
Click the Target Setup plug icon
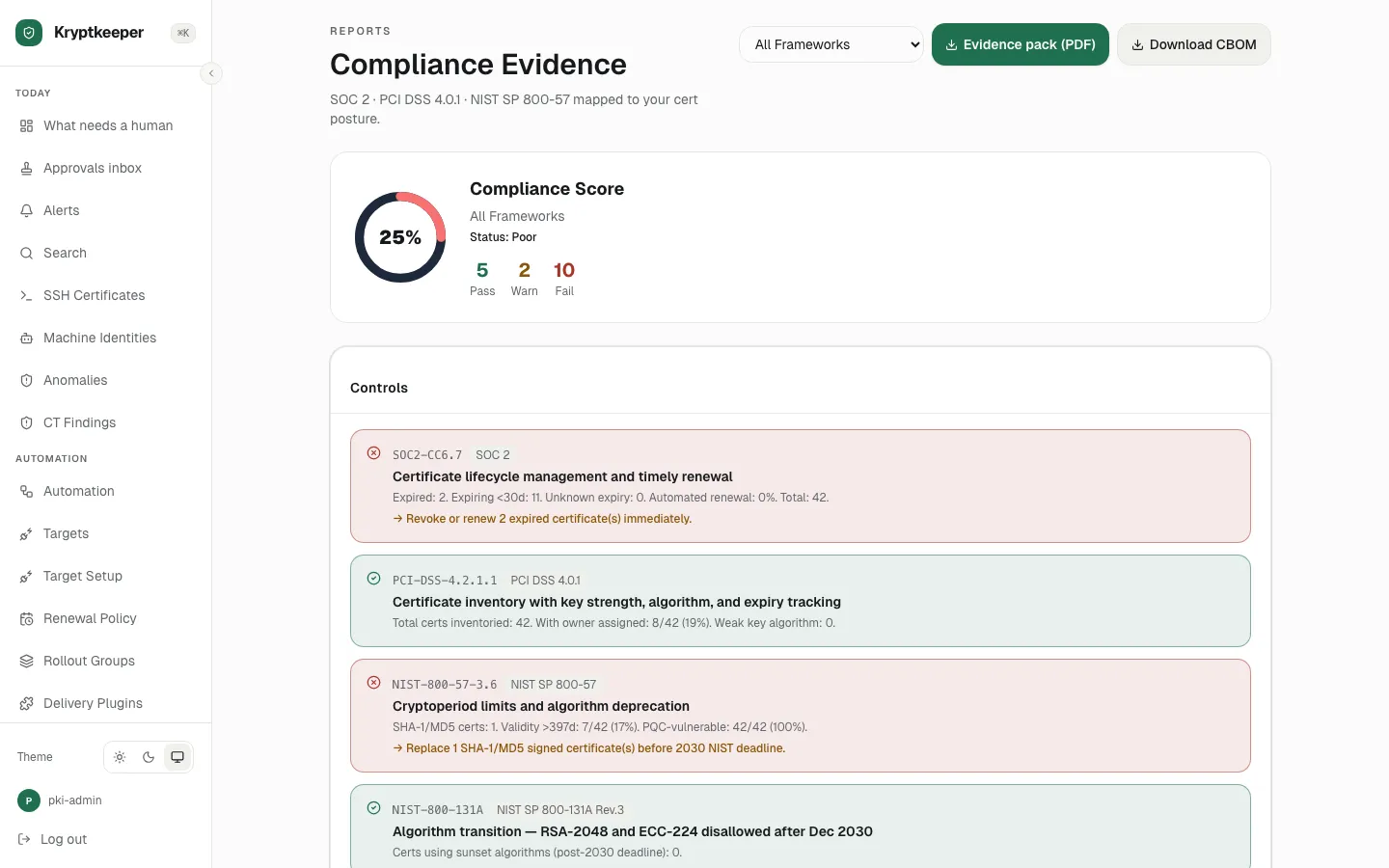point(27,576)
